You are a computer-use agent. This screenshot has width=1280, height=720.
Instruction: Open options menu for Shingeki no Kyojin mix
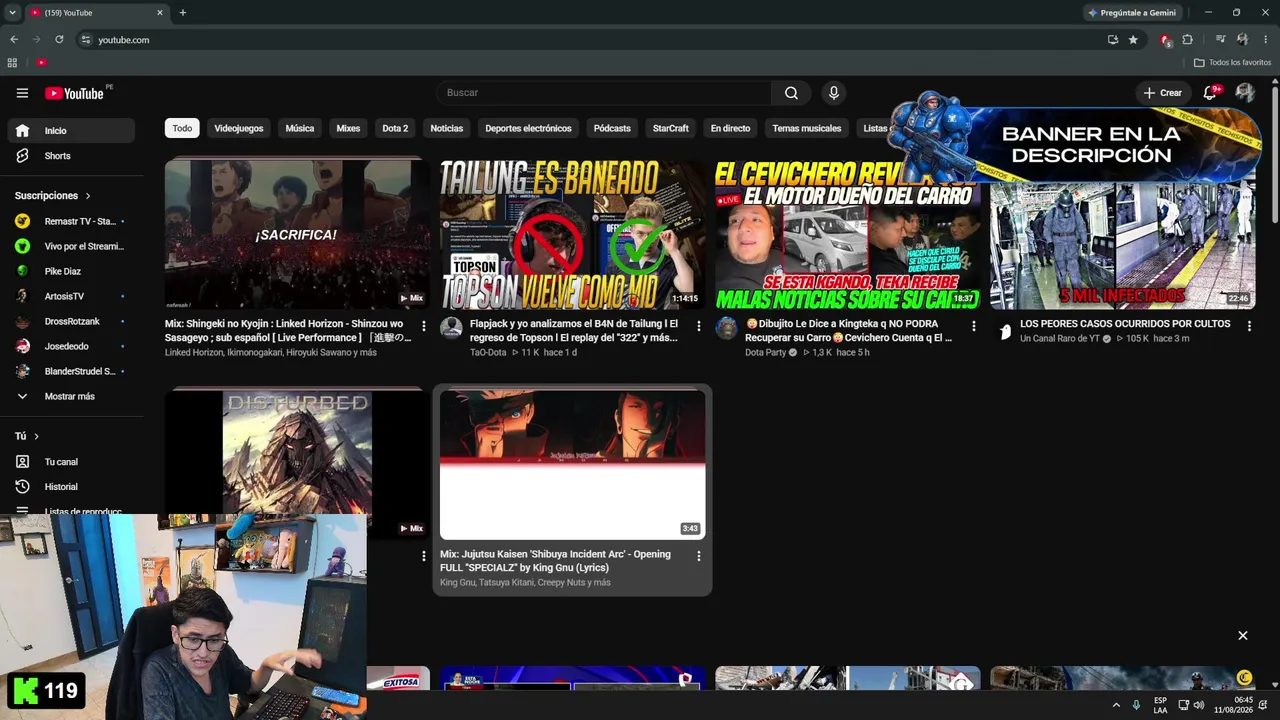point(423,326)
